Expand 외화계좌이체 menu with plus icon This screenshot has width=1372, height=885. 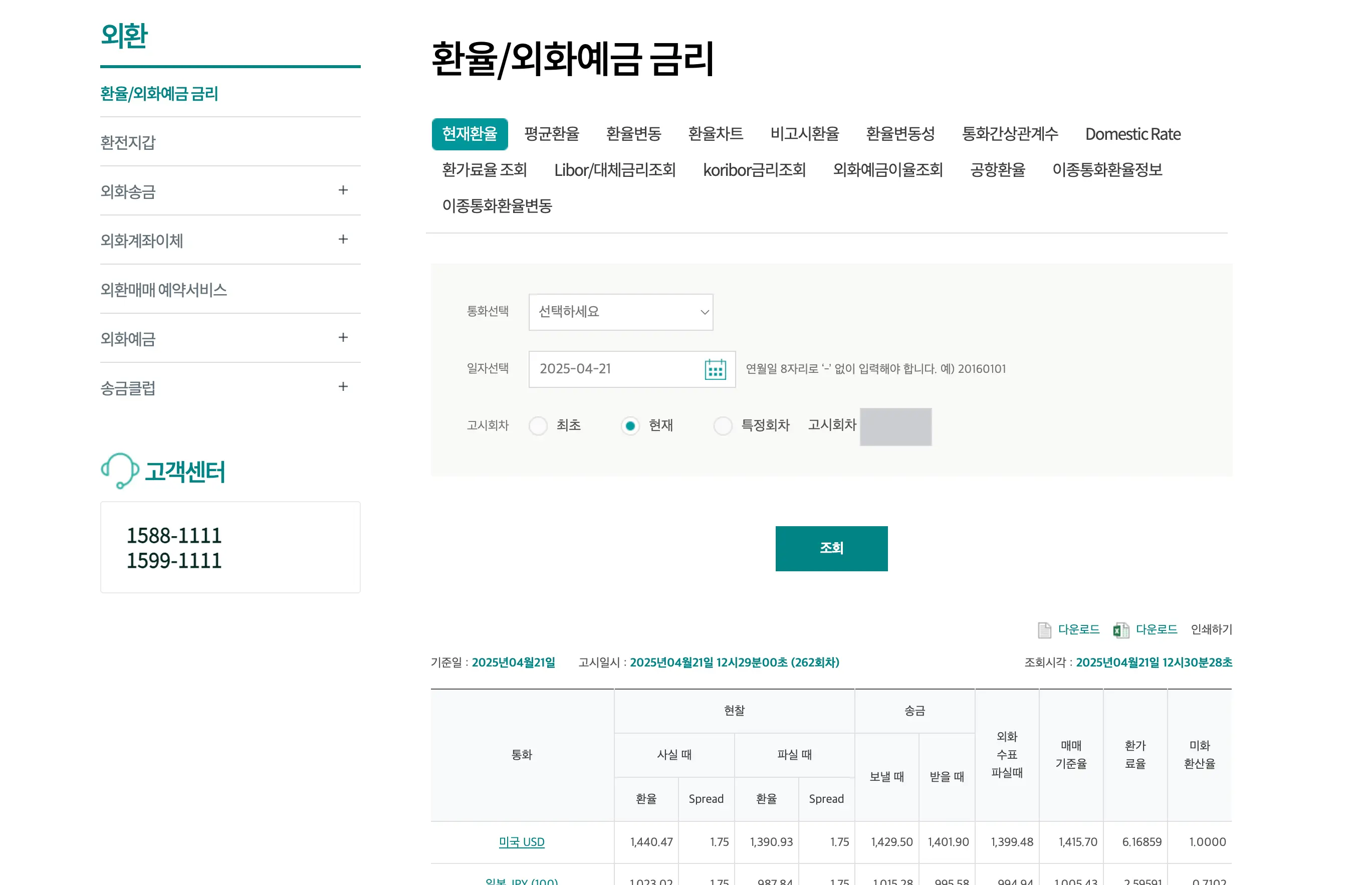click(343, 240)
